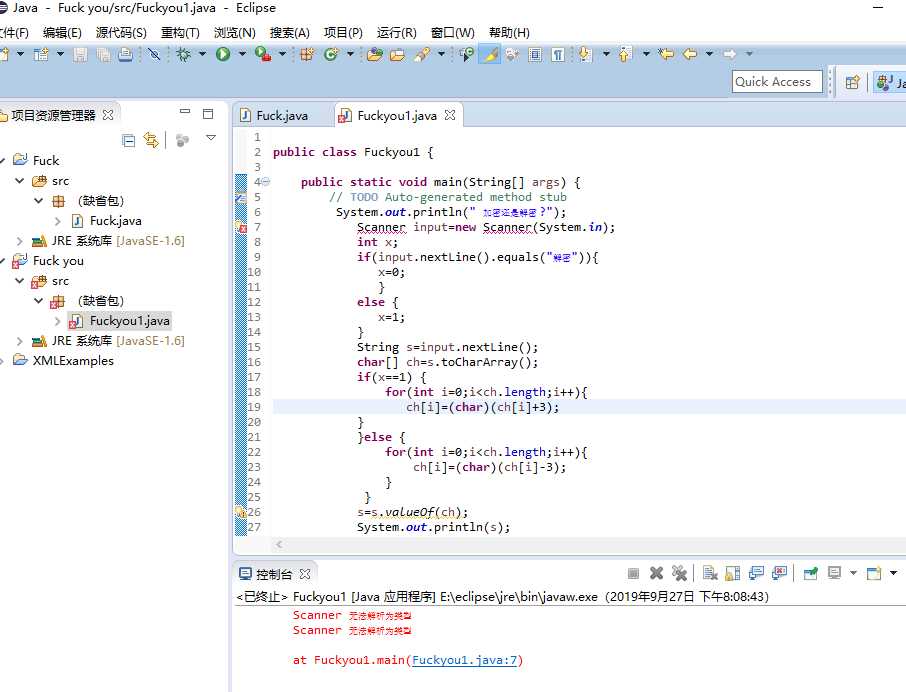Click the Last Edit Location icon
The width and height of the screenshot is (906, 692).
[x=666, y=54]
